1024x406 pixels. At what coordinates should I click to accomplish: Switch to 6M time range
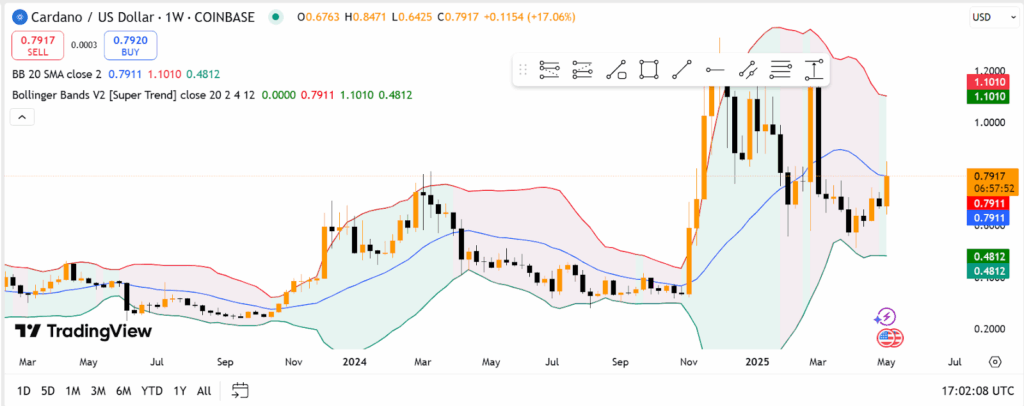tap(123, 391)
